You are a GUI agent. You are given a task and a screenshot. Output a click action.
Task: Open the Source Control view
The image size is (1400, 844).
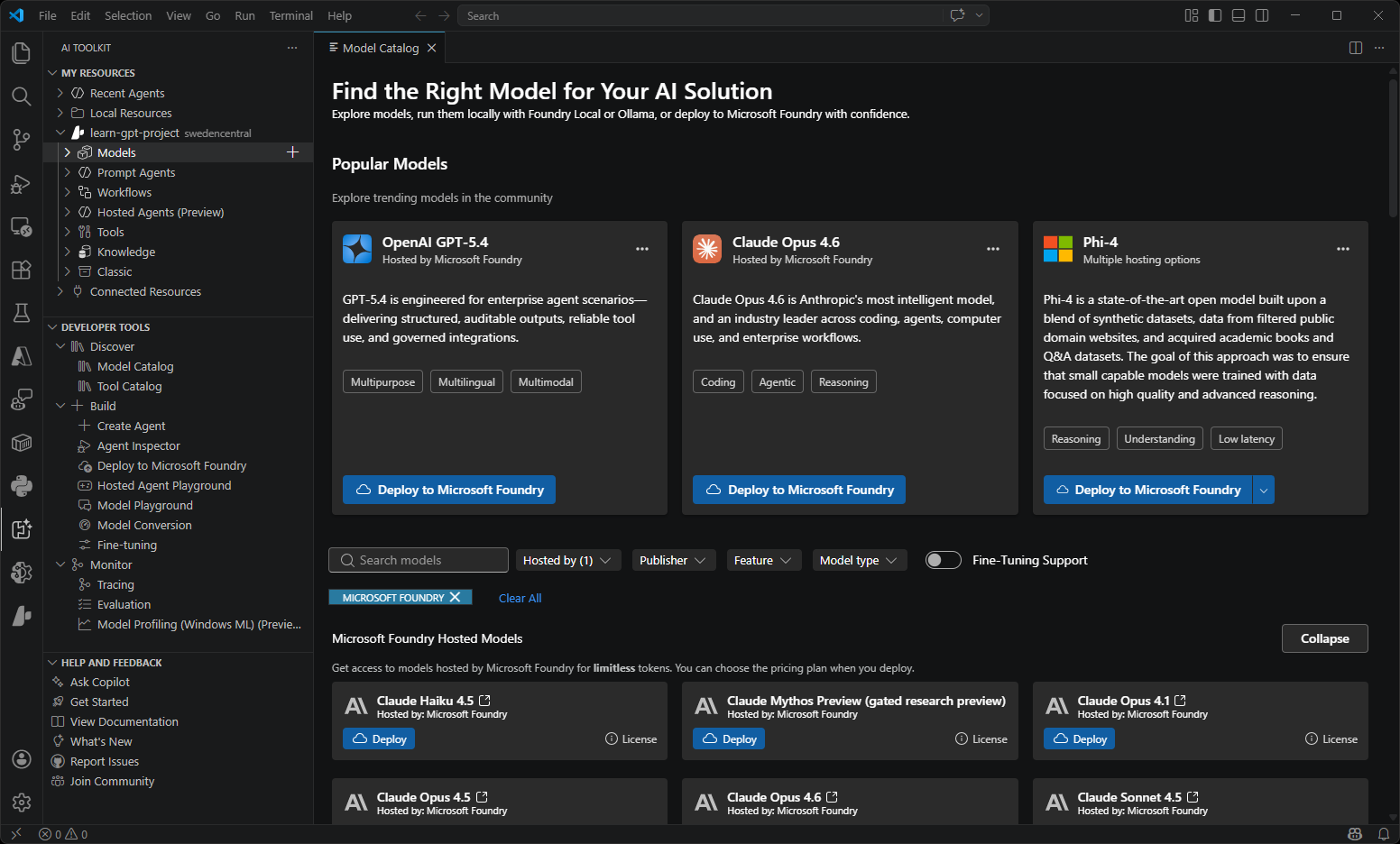click(x=22, y=140)
